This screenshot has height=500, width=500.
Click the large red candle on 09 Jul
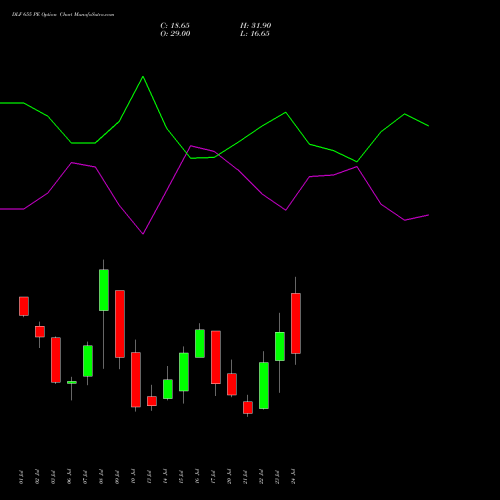tap(120, 324)
